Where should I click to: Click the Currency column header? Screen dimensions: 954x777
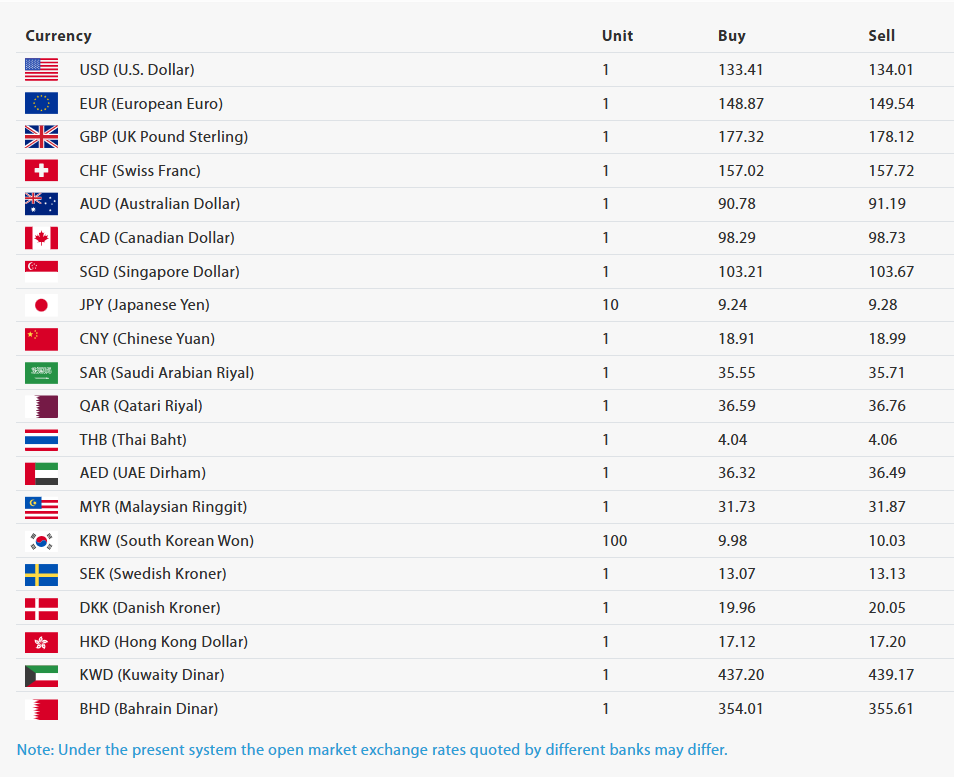tap(58, 36)
